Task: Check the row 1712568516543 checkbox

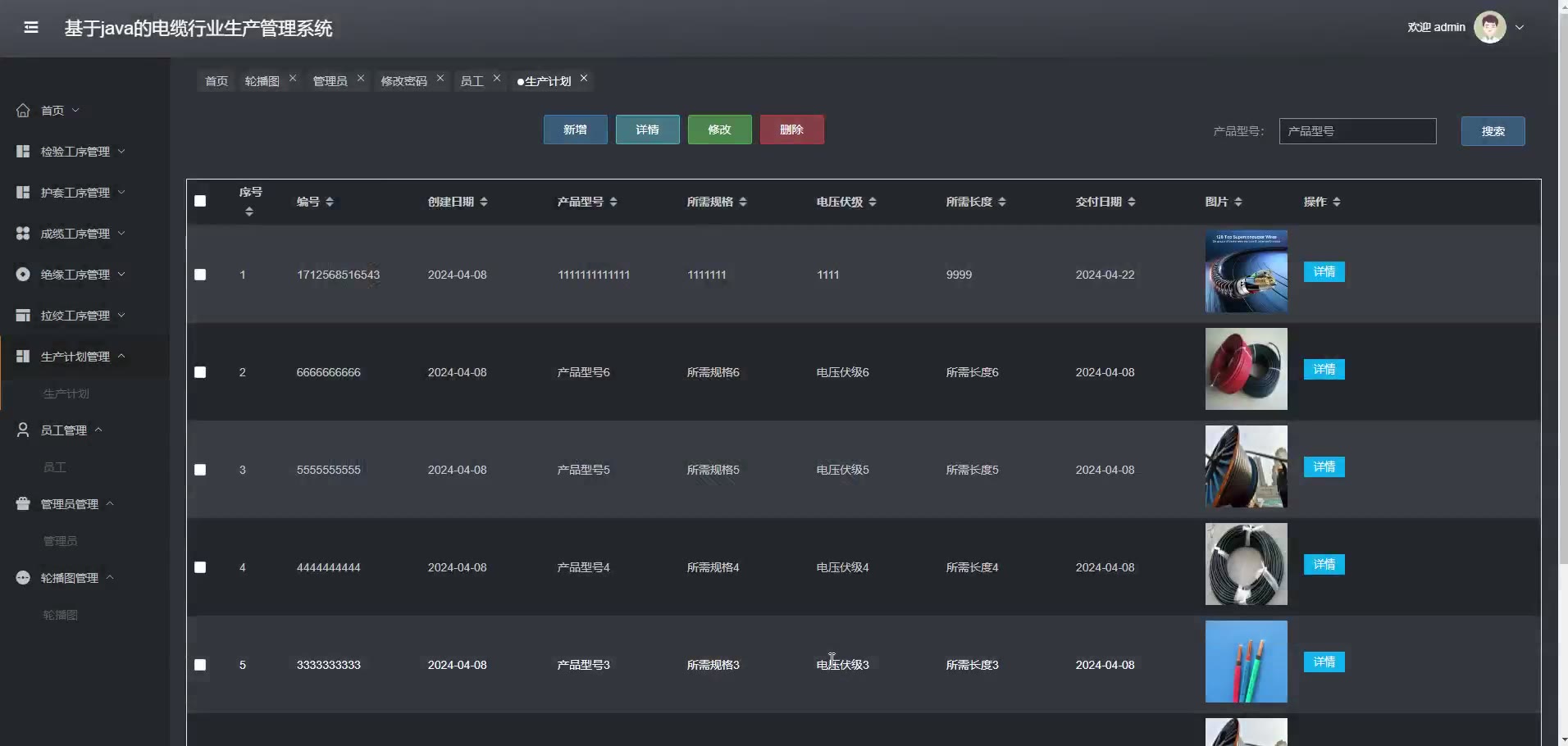Action: coord(200,275)
